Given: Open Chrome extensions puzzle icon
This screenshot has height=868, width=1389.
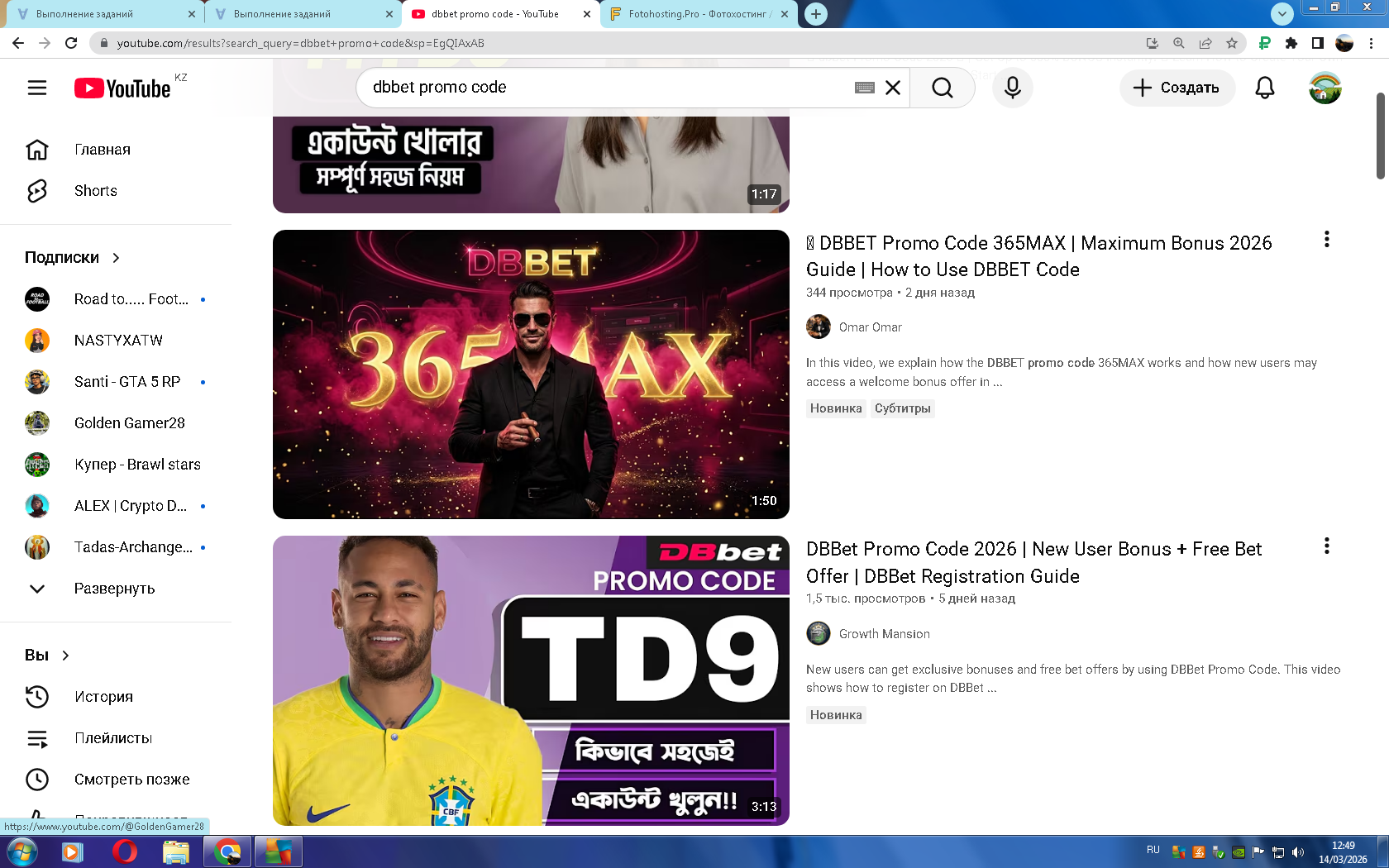Looking at the screenshot, I should (1291, 43).
